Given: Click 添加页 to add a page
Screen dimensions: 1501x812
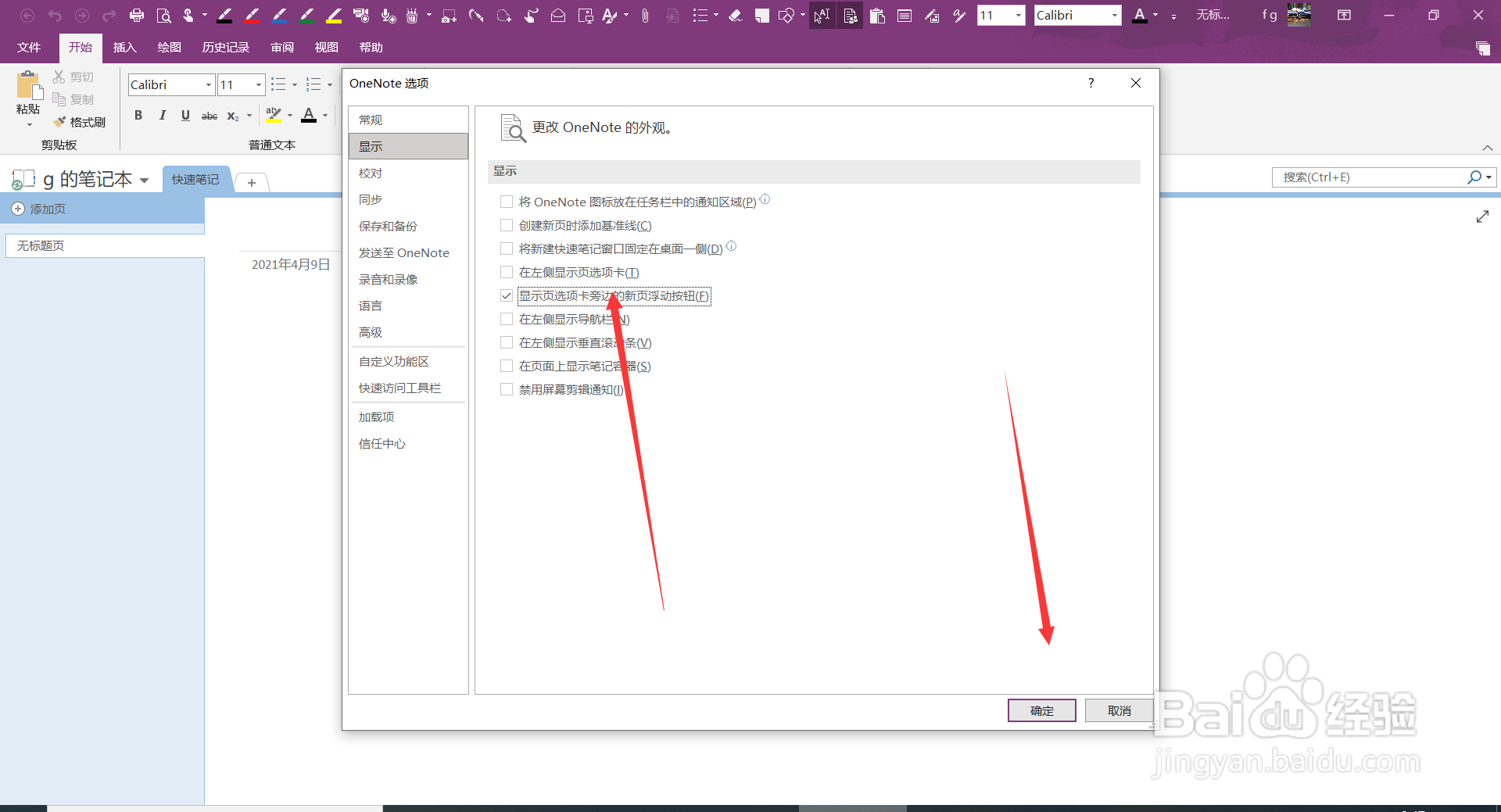Looking at the screenshot, I should point(39,209).
